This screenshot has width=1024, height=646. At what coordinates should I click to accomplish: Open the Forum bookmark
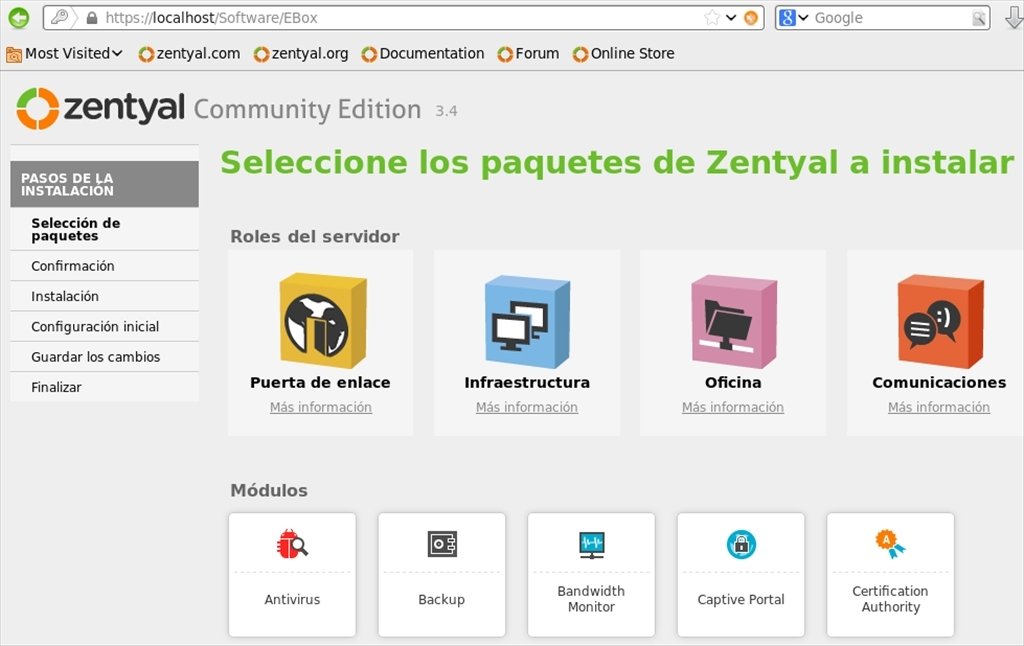(528, 54)
